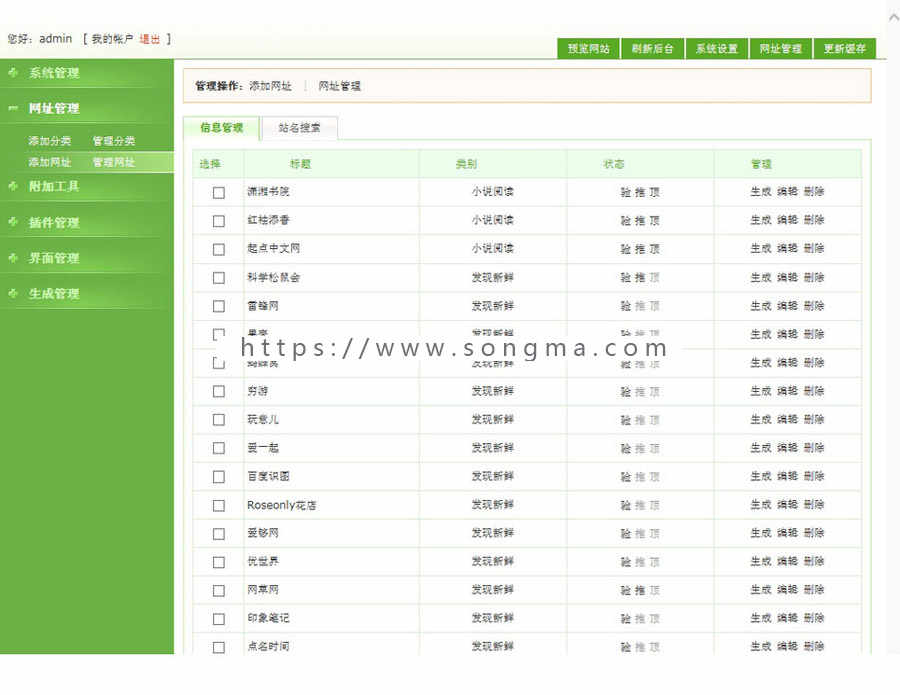The image size is (900, 695).
Task: Click 生成 for the 潇湘书院 row
Action: tap(761, 192)
